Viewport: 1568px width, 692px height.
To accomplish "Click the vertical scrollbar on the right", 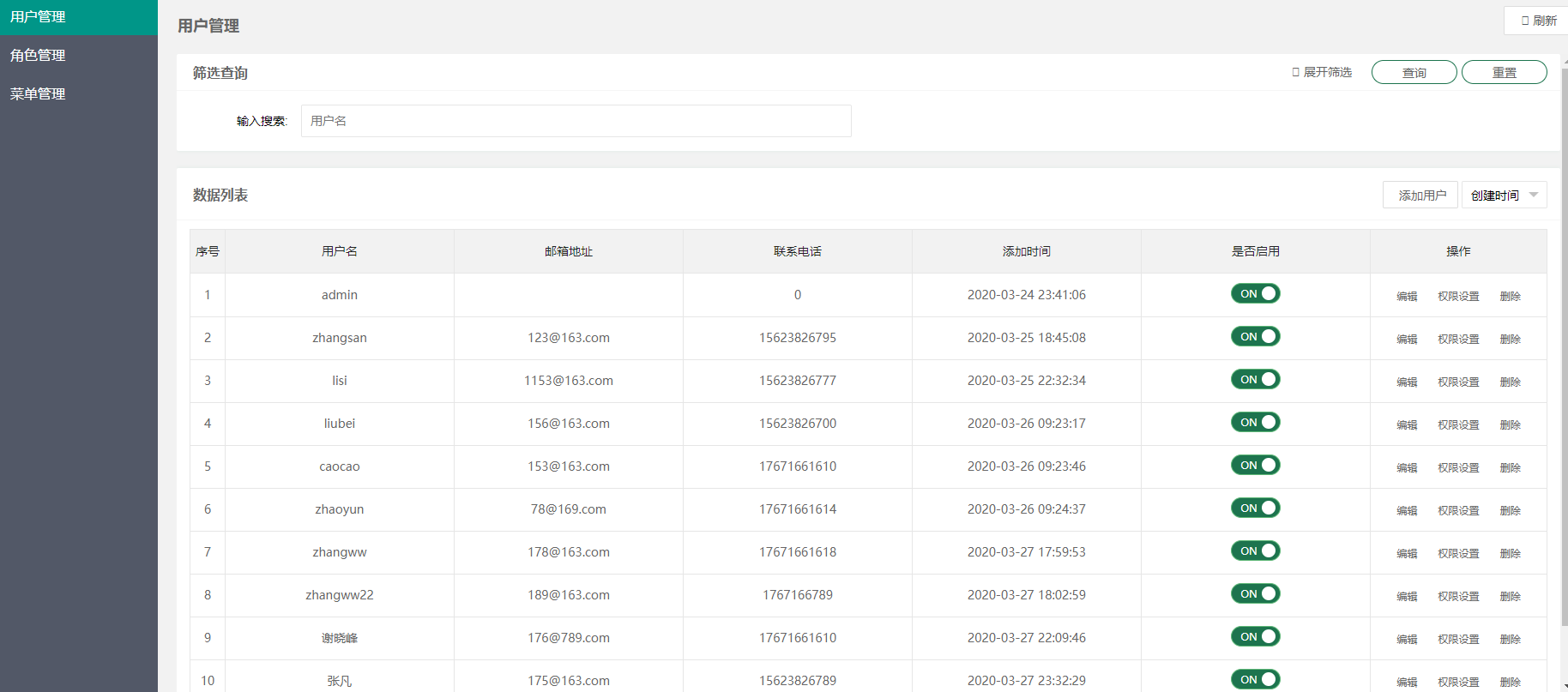I will (1564, 343).
